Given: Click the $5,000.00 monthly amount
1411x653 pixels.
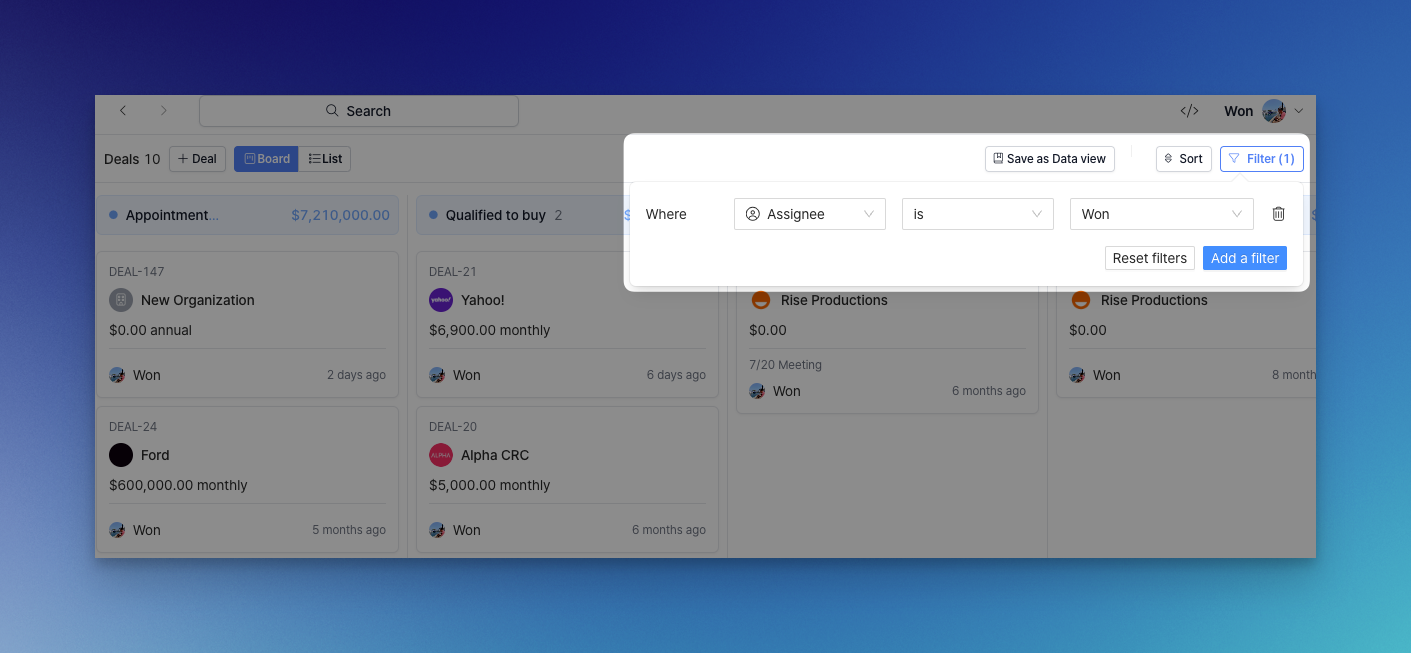Looking at the screenshot, I should coord(490,485).
